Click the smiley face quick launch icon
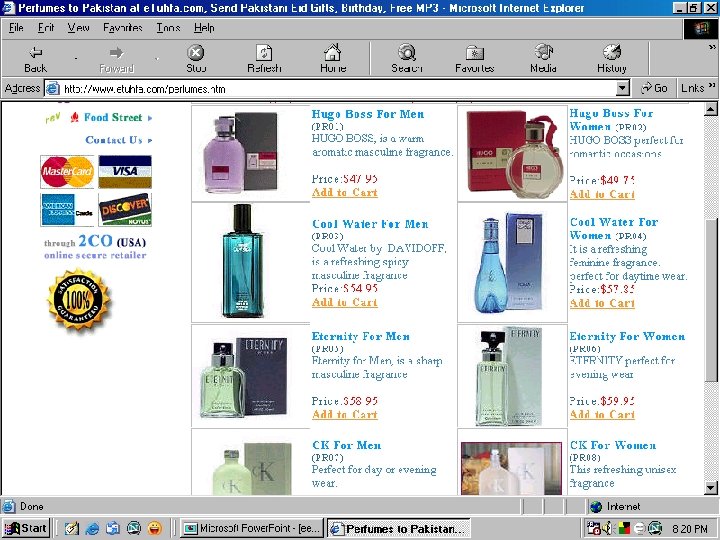 155,529
